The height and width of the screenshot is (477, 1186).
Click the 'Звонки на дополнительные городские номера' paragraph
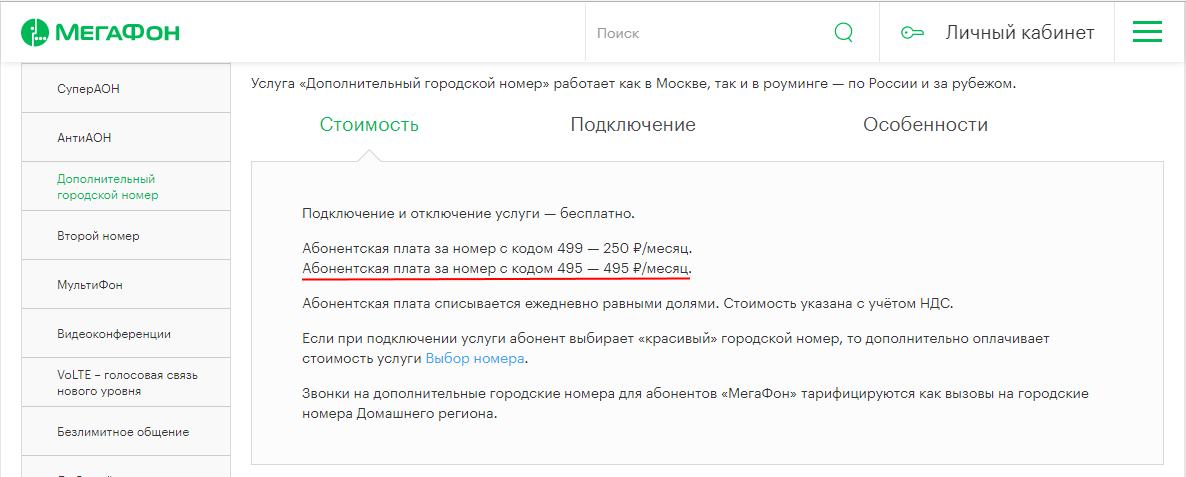(695, 404)
